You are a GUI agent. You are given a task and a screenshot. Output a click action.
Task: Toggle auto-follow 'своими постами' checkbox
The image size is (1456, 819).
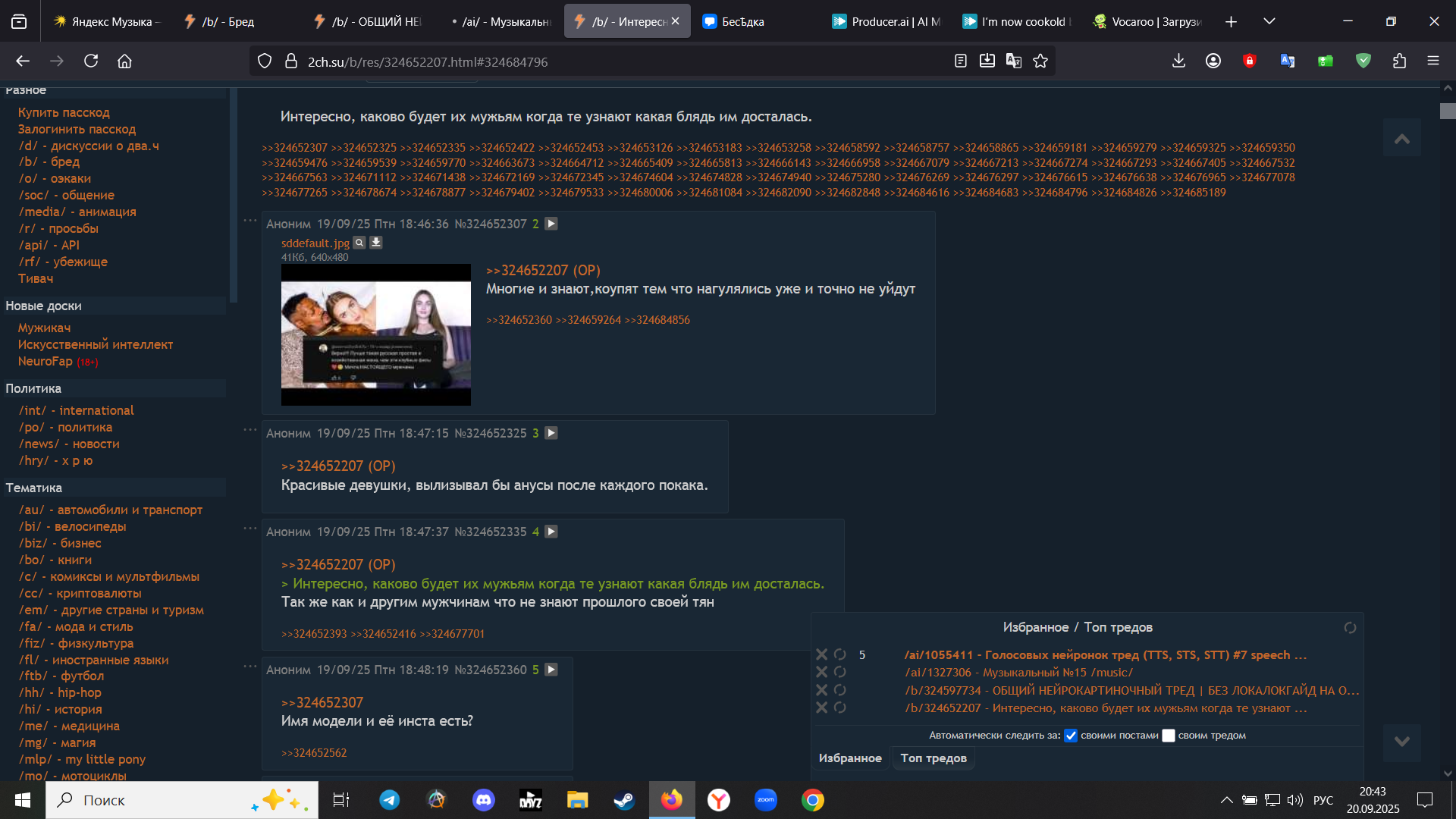1071,736
